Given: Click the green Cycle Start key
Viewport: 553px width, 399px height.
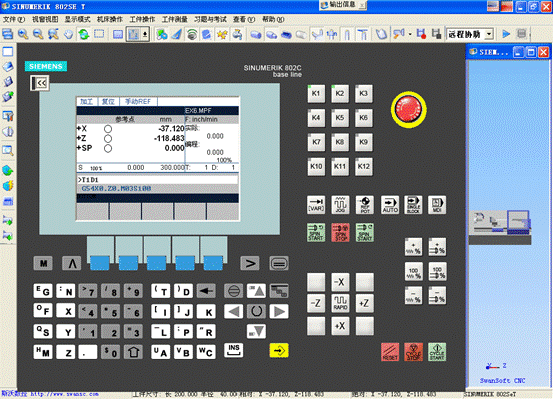Looking at the screenshot, I should pos(437,352).
